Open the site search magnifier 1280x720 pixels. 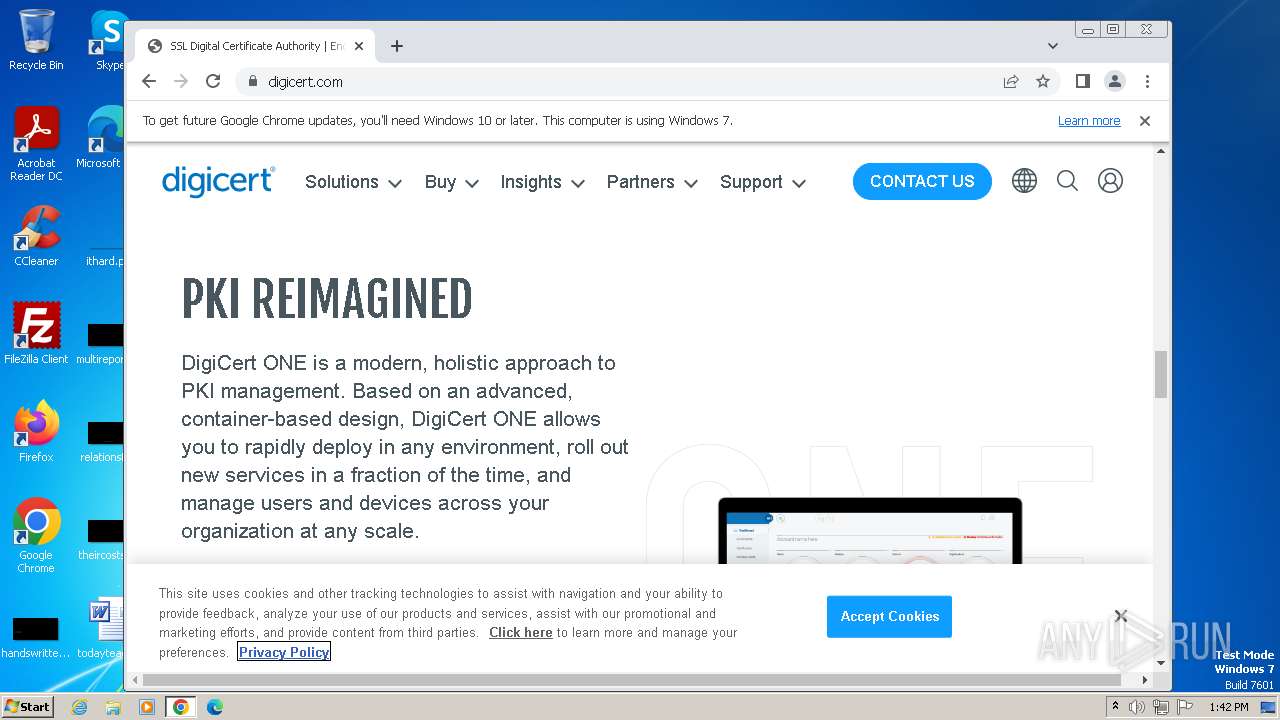[x=1067, y=181]
